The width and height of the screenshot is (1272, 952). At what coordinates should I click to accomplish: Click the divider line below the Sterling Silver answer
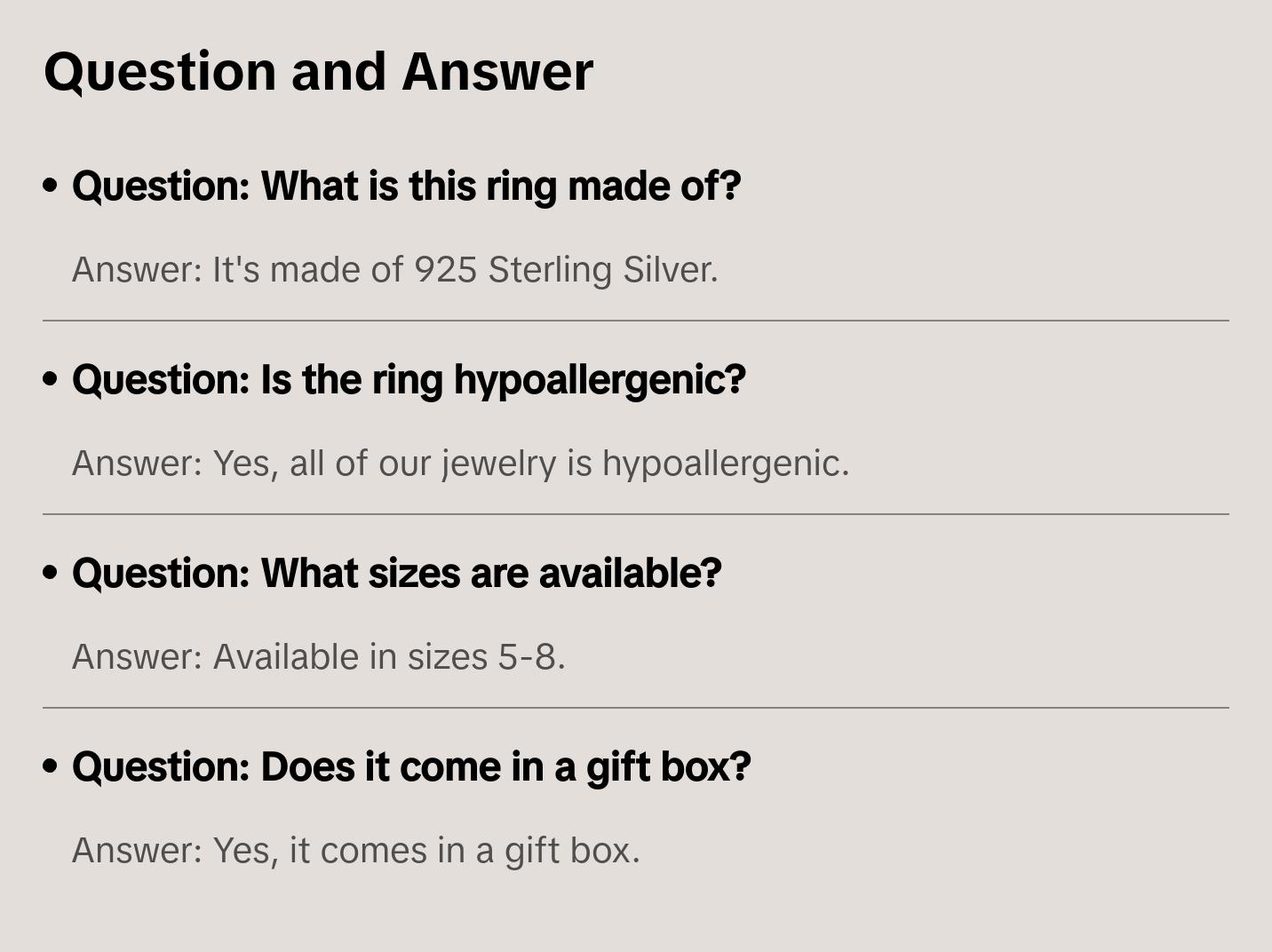pos(636,321)
